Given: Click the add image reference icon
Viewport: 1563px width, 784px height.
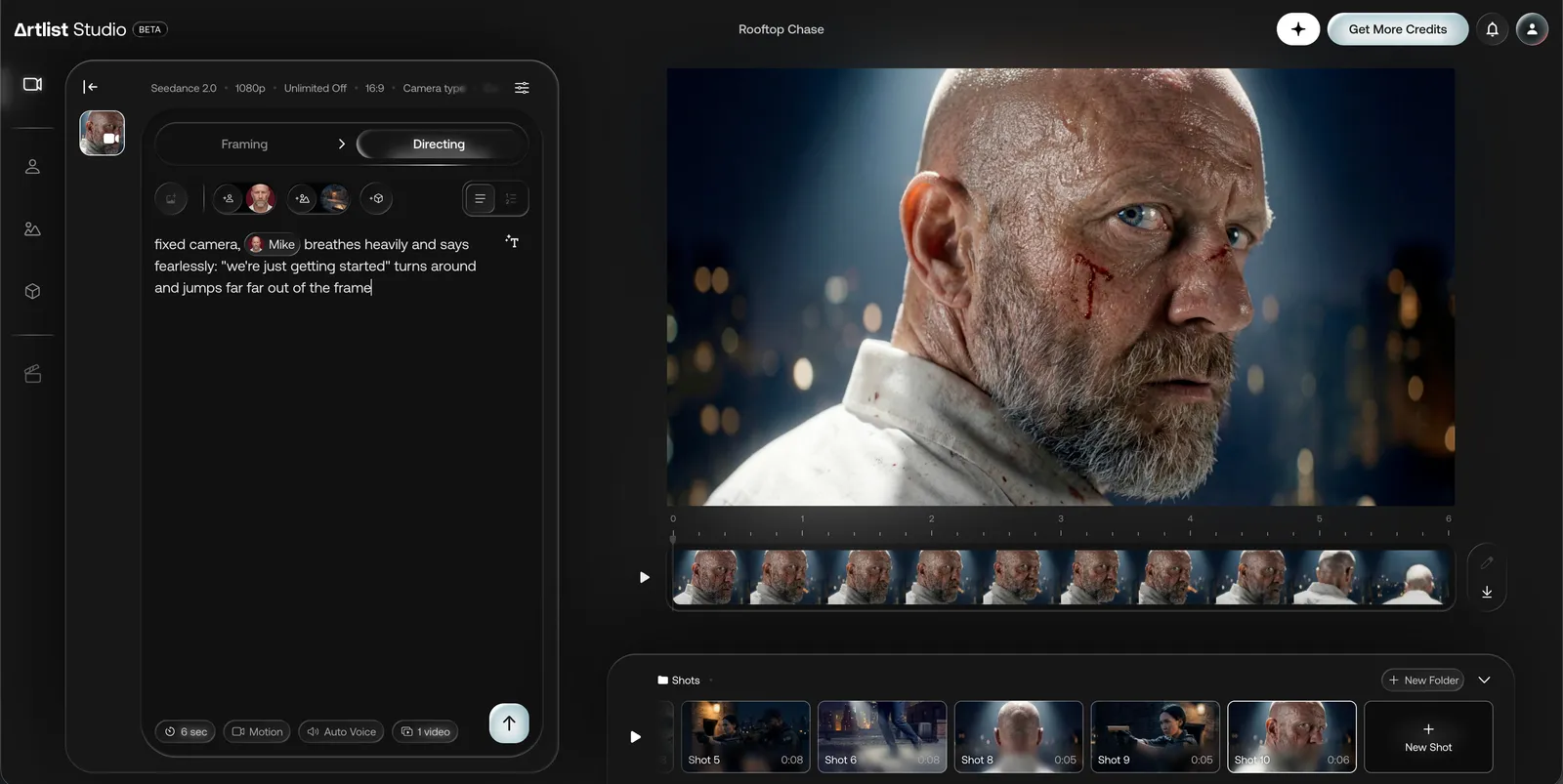Looking at the screenshot, I should [171, 199].
